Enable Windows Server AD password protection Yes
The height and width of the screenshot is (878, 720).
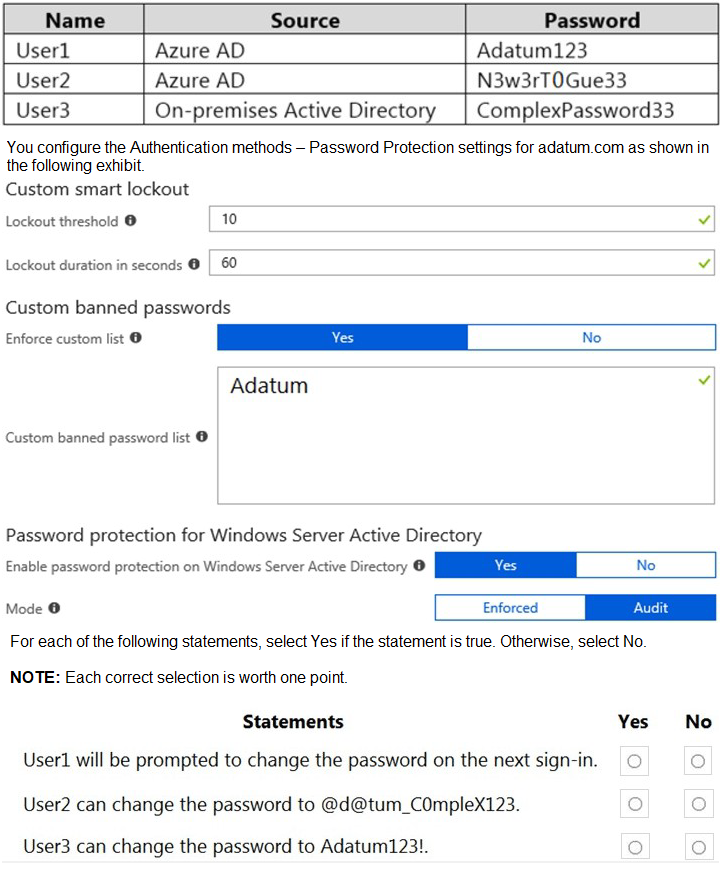pyautogui.click(x=506, y=565)
